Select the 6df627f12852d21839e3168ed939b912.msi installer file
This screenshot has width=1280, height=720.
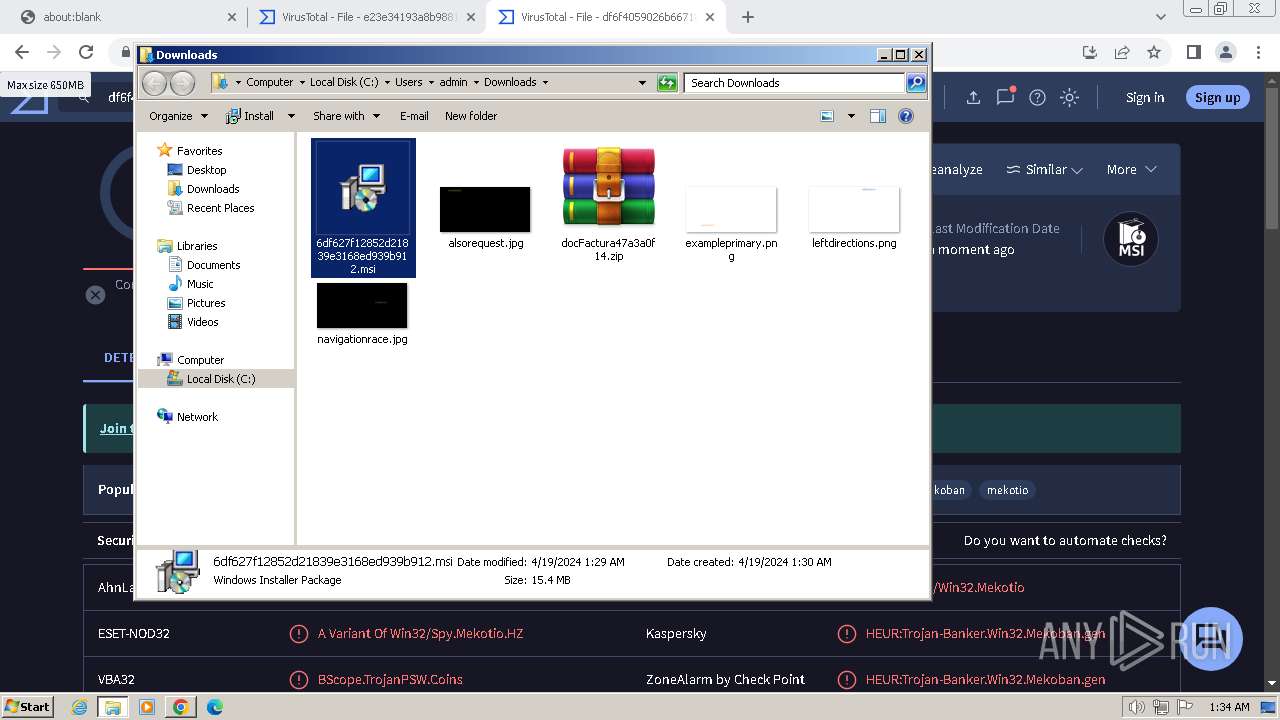coord(363,208)
